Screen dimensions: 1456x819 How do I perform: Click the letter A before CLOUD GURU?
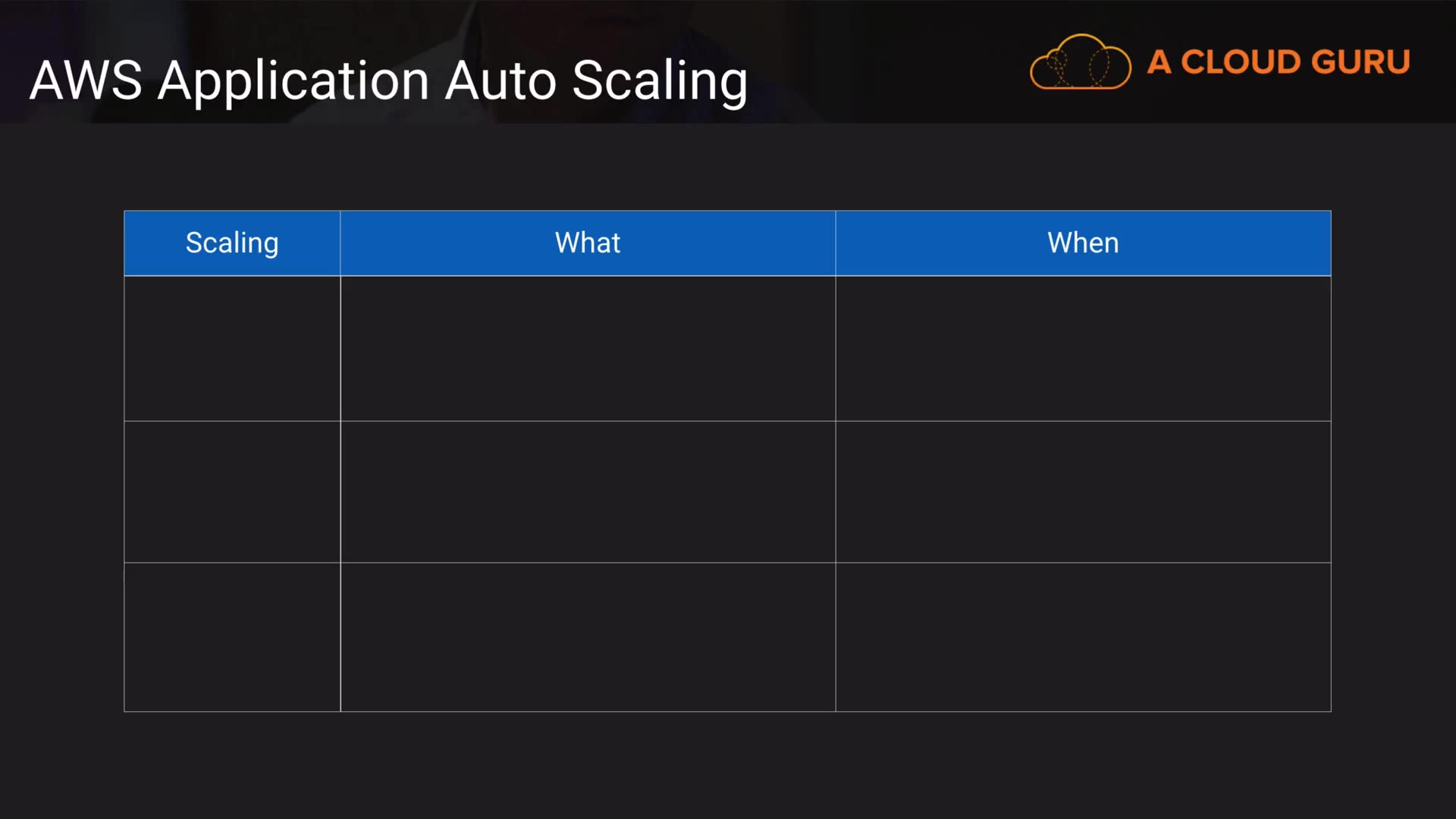point(1159,62)
